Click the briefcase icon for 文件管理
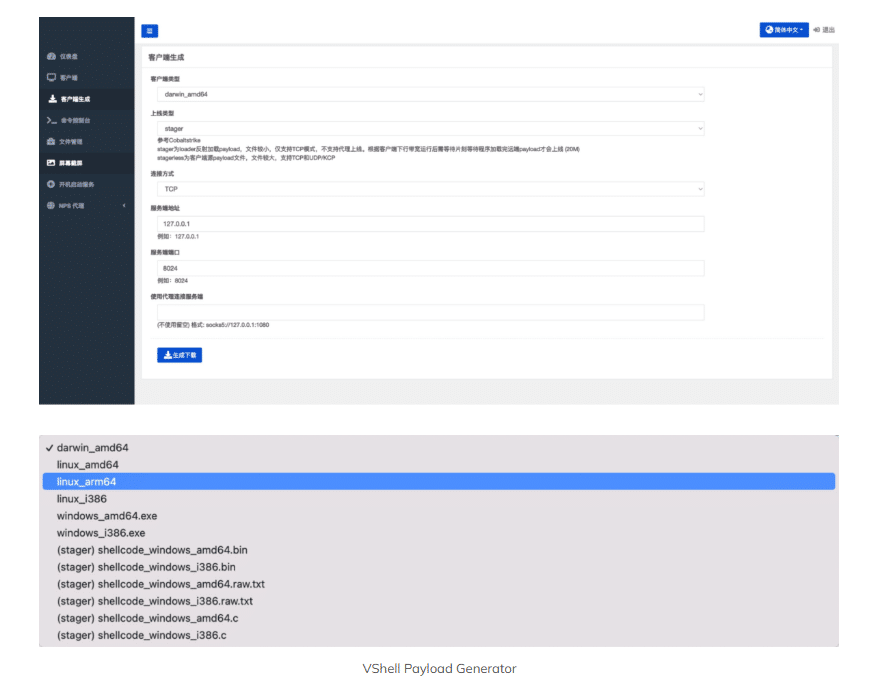The height and width of the screenshot is (686, 893). [x=51, y=141]
